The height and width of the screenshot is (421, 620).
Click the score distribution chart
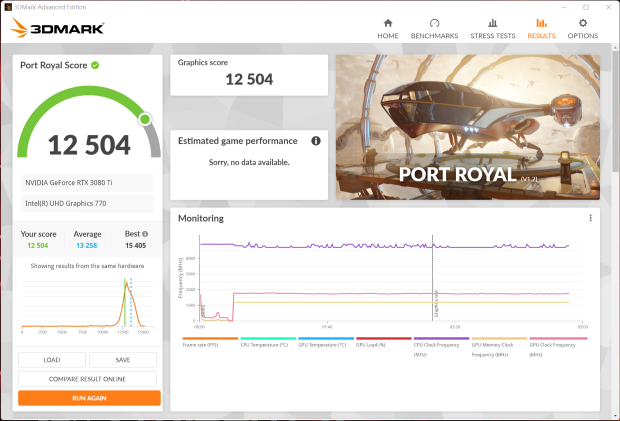(x=87, y=305)
